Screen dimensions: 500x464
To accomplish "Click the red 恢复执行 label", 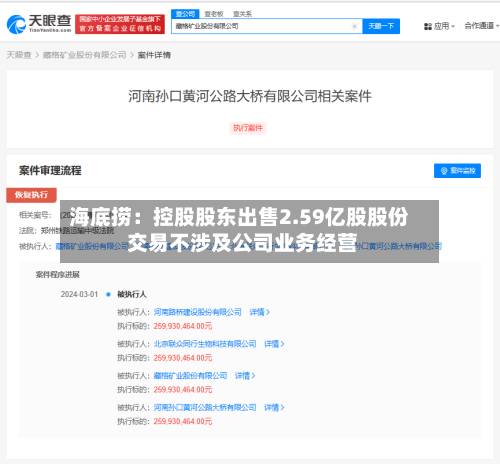I will pyautogui.click(x=31, y=195).
